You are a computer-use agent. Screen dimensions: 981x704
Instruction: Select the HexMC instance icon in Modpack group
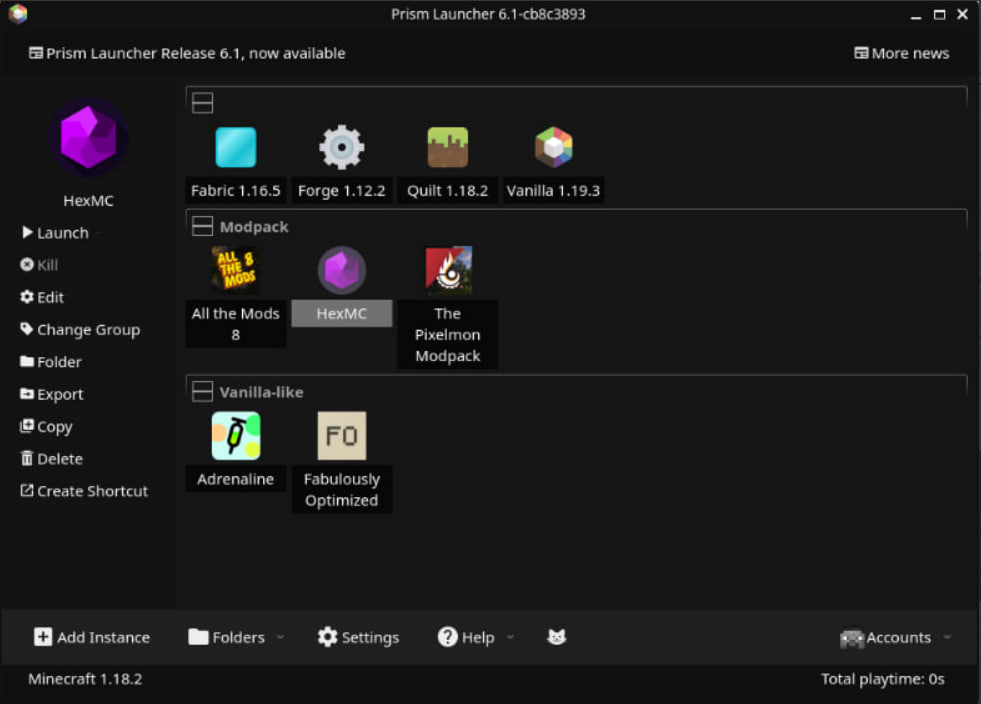[341, 270]
